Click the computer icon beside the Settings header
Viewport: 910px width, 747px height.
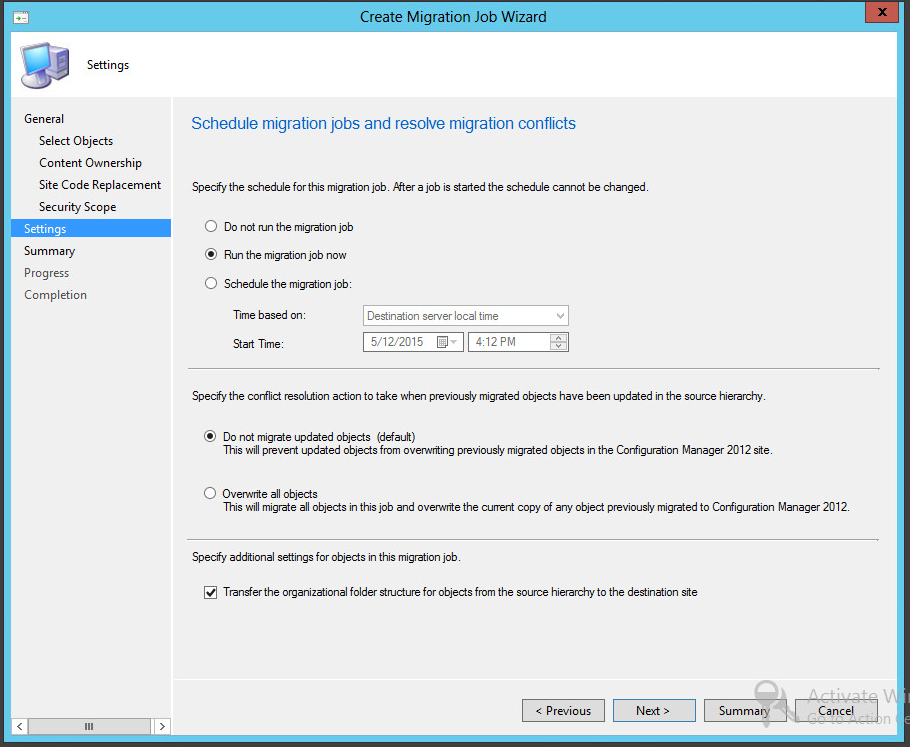[45, 64]
